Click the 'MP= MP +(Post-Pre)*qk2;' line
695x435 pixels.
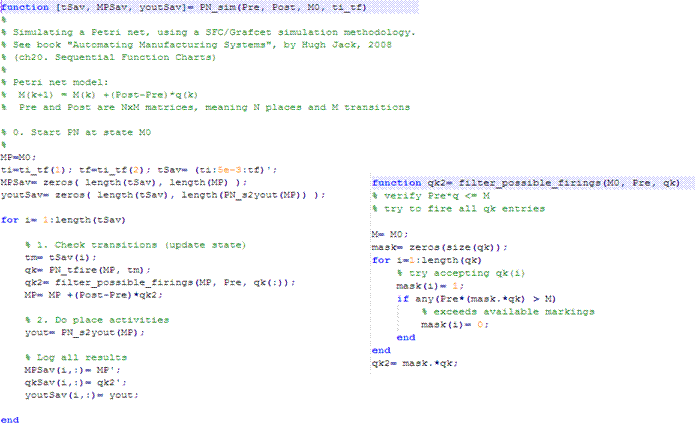tap(94, 294)
